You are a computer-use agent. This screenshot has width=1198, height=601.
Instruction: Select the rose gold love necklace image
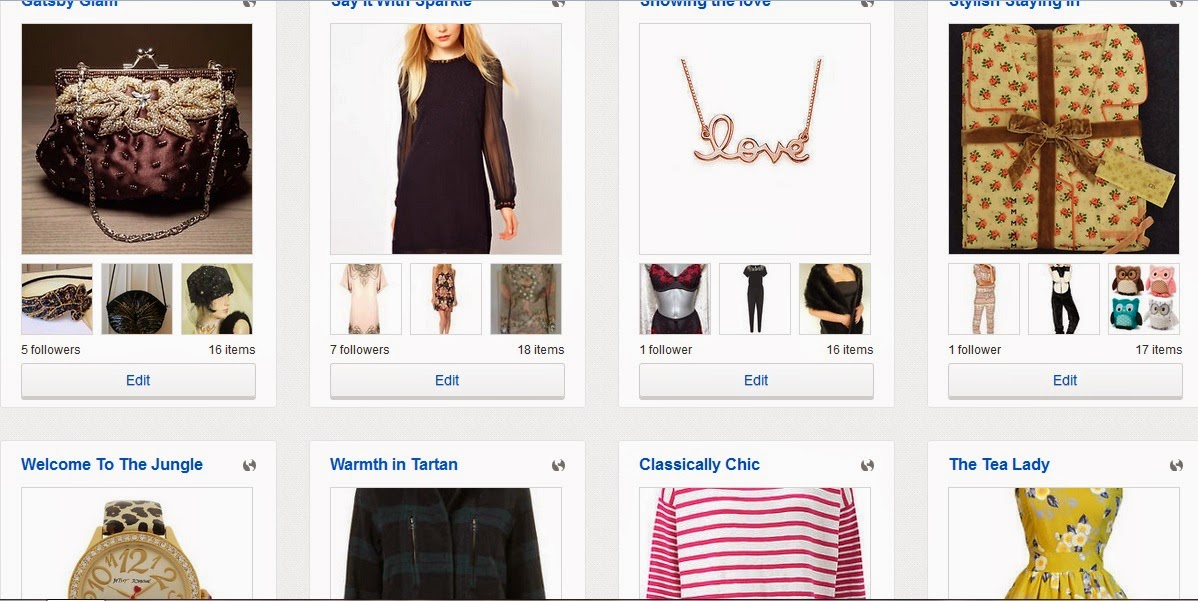tap(755, 139)
